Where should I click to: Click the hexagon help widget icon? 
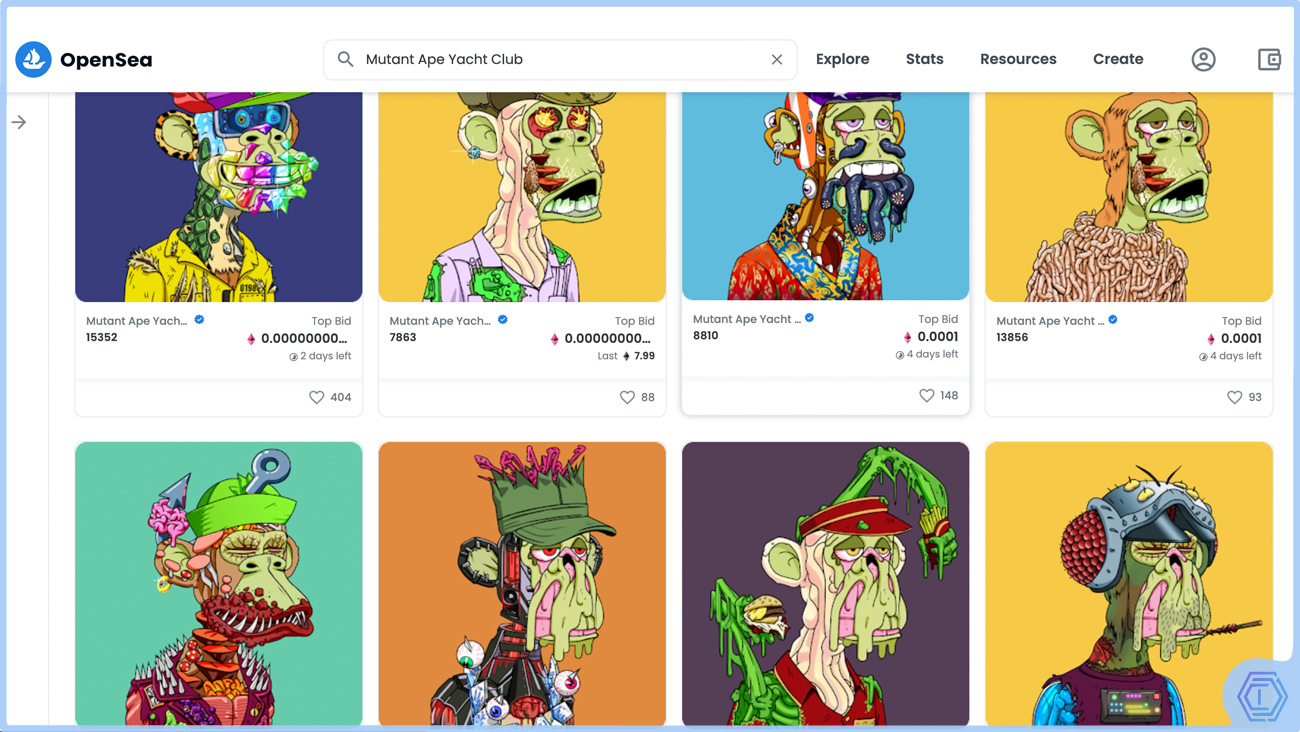tap(1262, 694)
